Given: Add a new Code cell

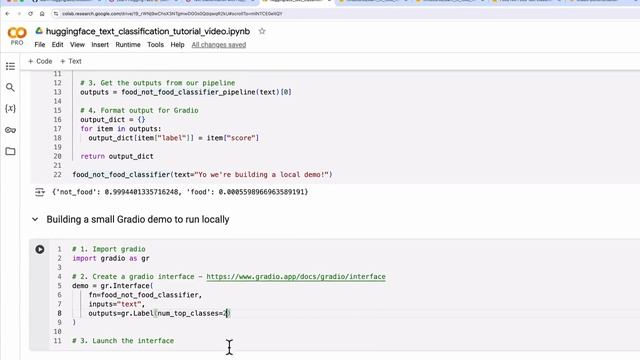Looking at the screenshot, I should pos(40,61).
